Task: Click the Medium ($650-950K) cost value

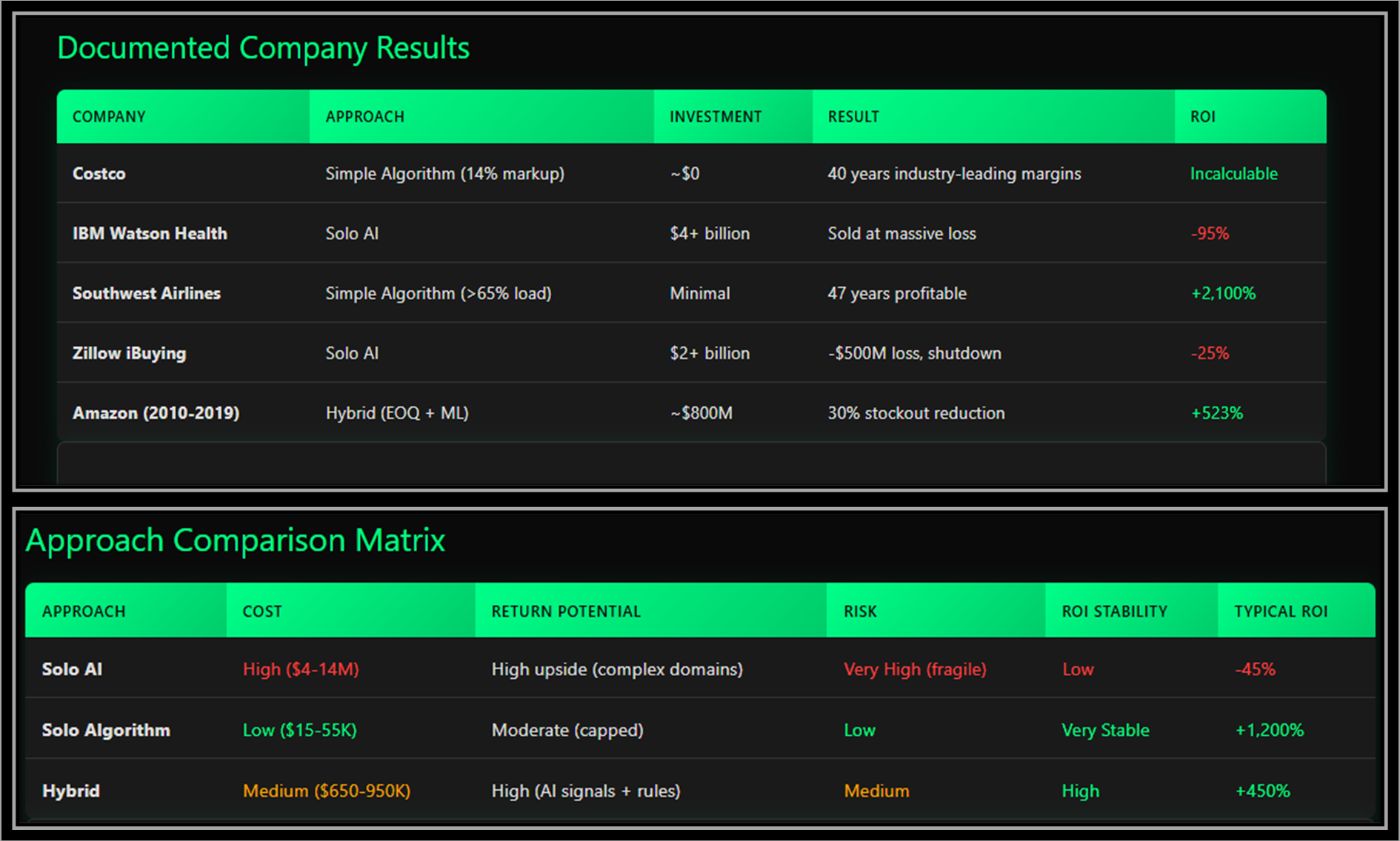Action: click(326, 790)
